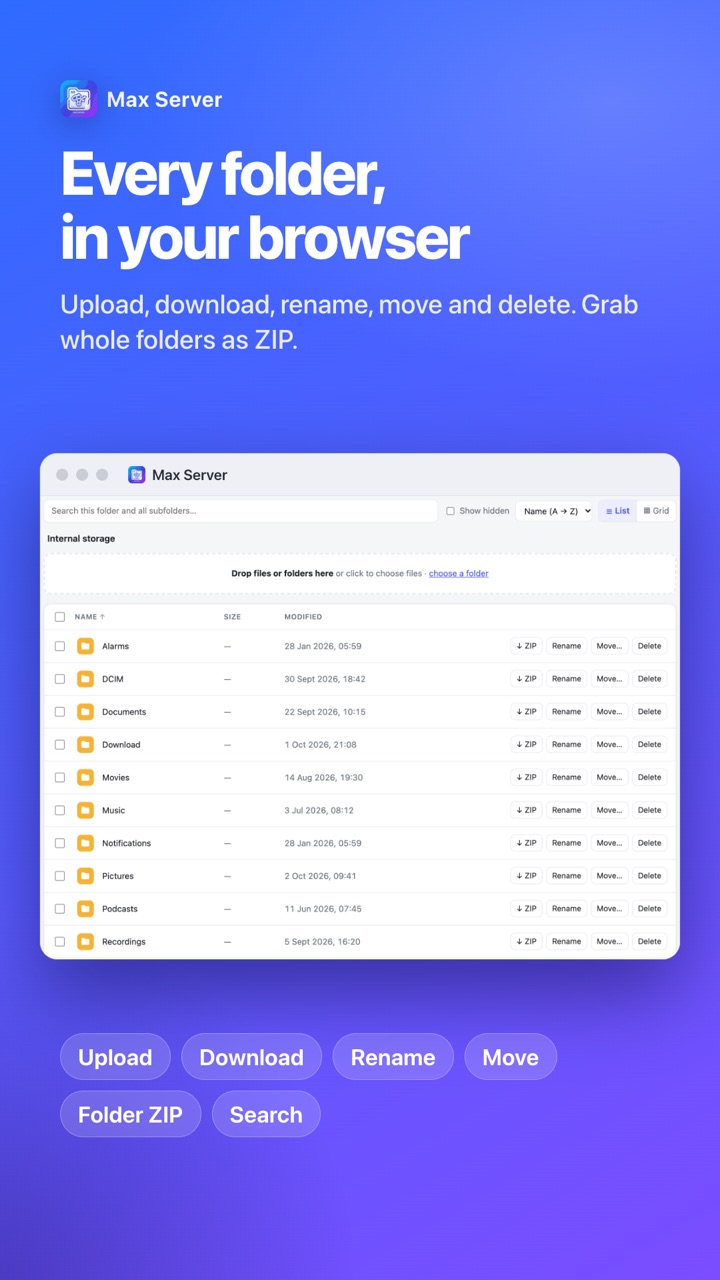Image resolution: width=720 pixels, height=1280 pixels.
Task: Click the Documents folder icon
Action: pyautogui.click(x=85, y=712)
